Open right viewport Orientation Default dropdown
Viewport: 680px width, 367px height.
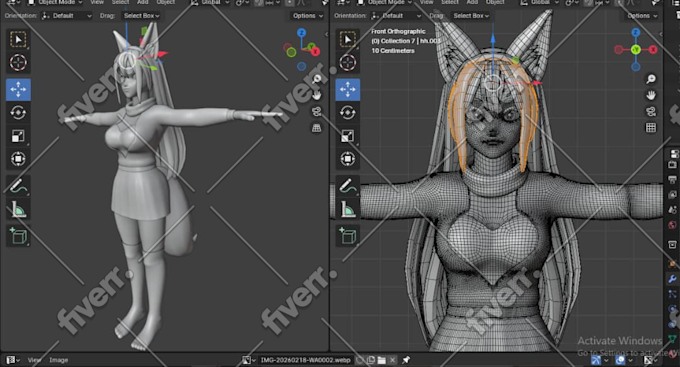click(x=396, y=16)
